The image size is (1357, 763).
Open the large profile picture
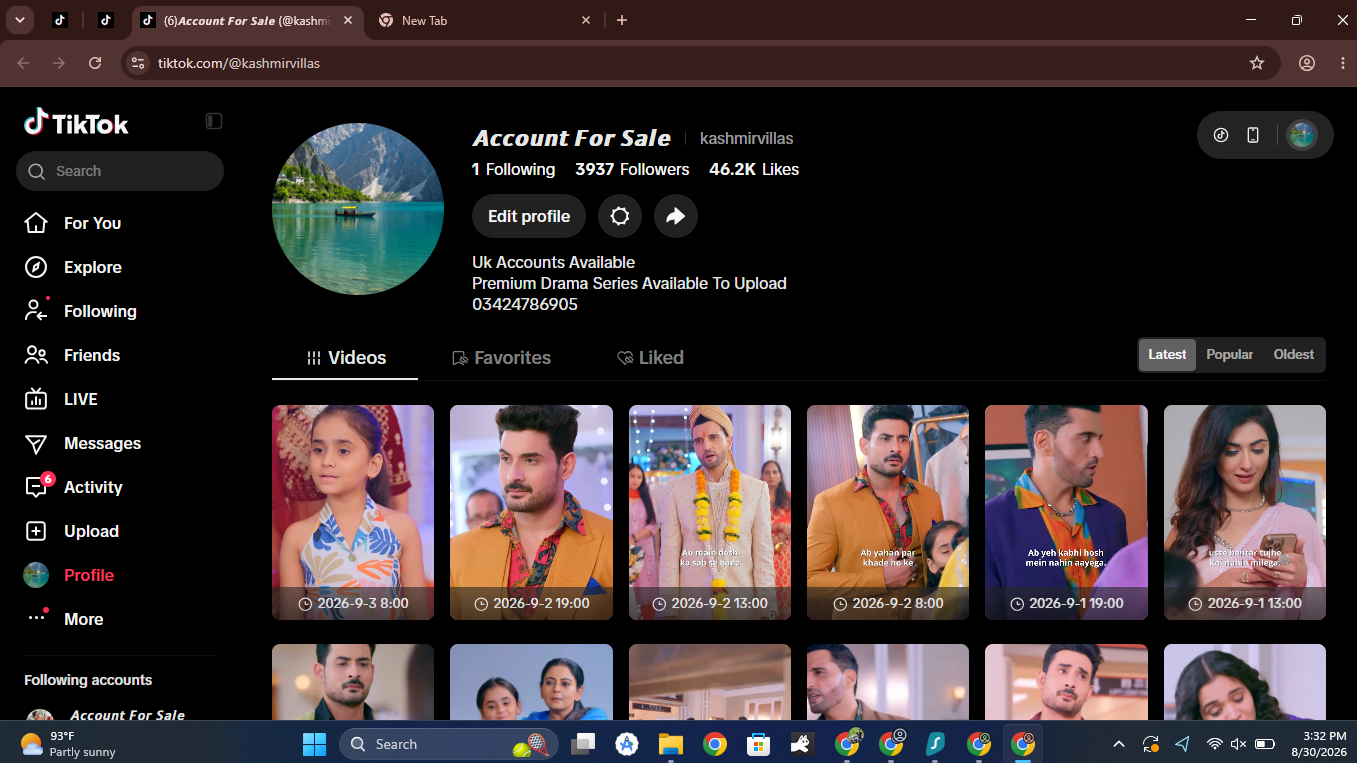358,209
